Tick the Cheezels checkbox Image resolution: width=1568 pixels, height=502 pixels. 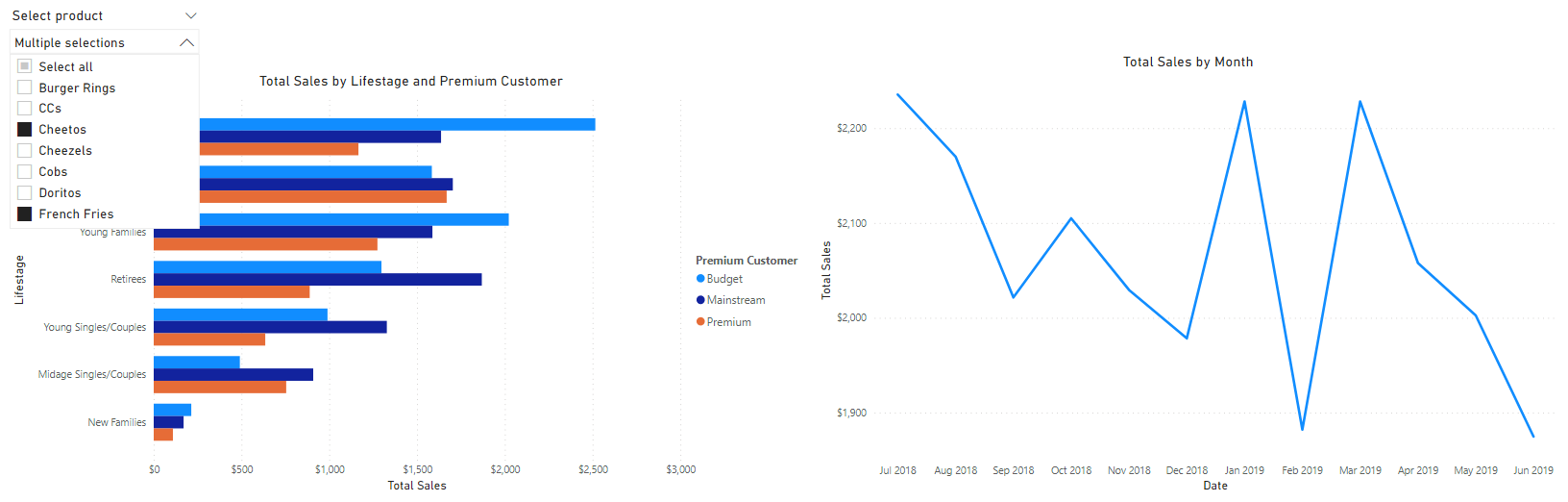(25, 150)
